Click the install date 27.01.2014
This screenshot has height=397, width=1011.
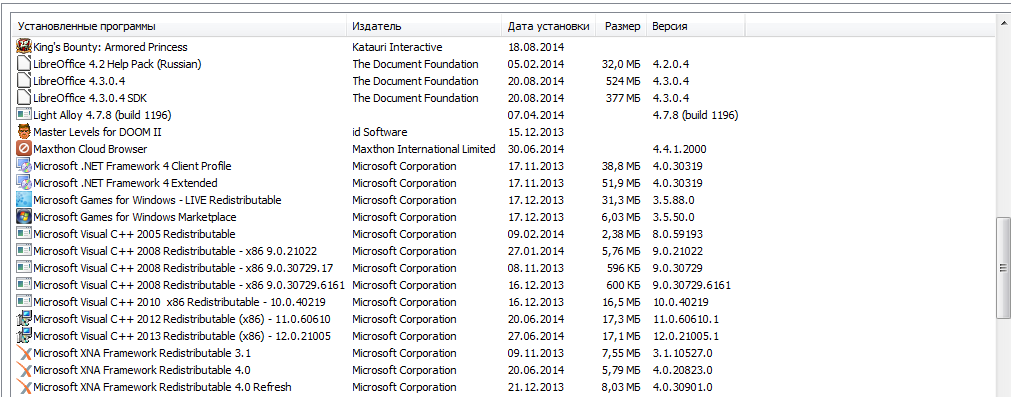pos(536,251)
